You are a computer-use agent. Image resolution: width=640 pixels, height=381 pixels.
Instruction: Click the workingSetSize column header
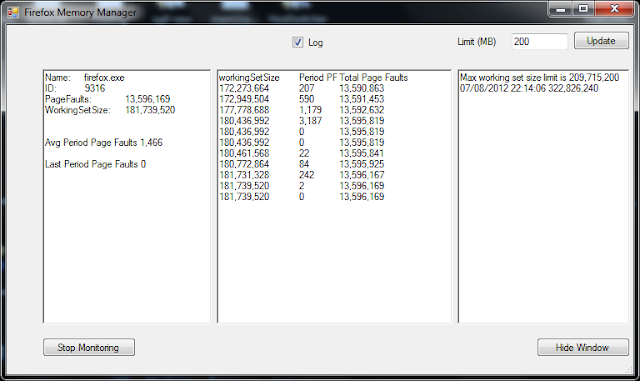(249, 78)
